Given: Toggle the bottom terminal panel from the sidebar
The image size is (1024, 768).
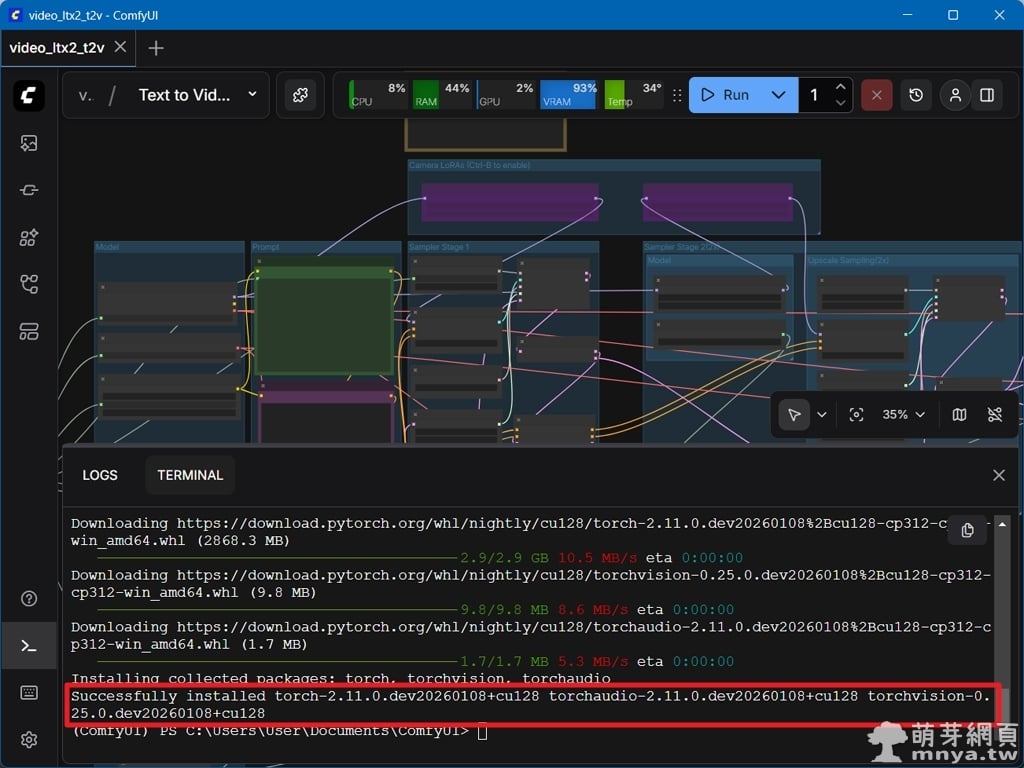Looking at the screenshot, I should pos(29,646).
